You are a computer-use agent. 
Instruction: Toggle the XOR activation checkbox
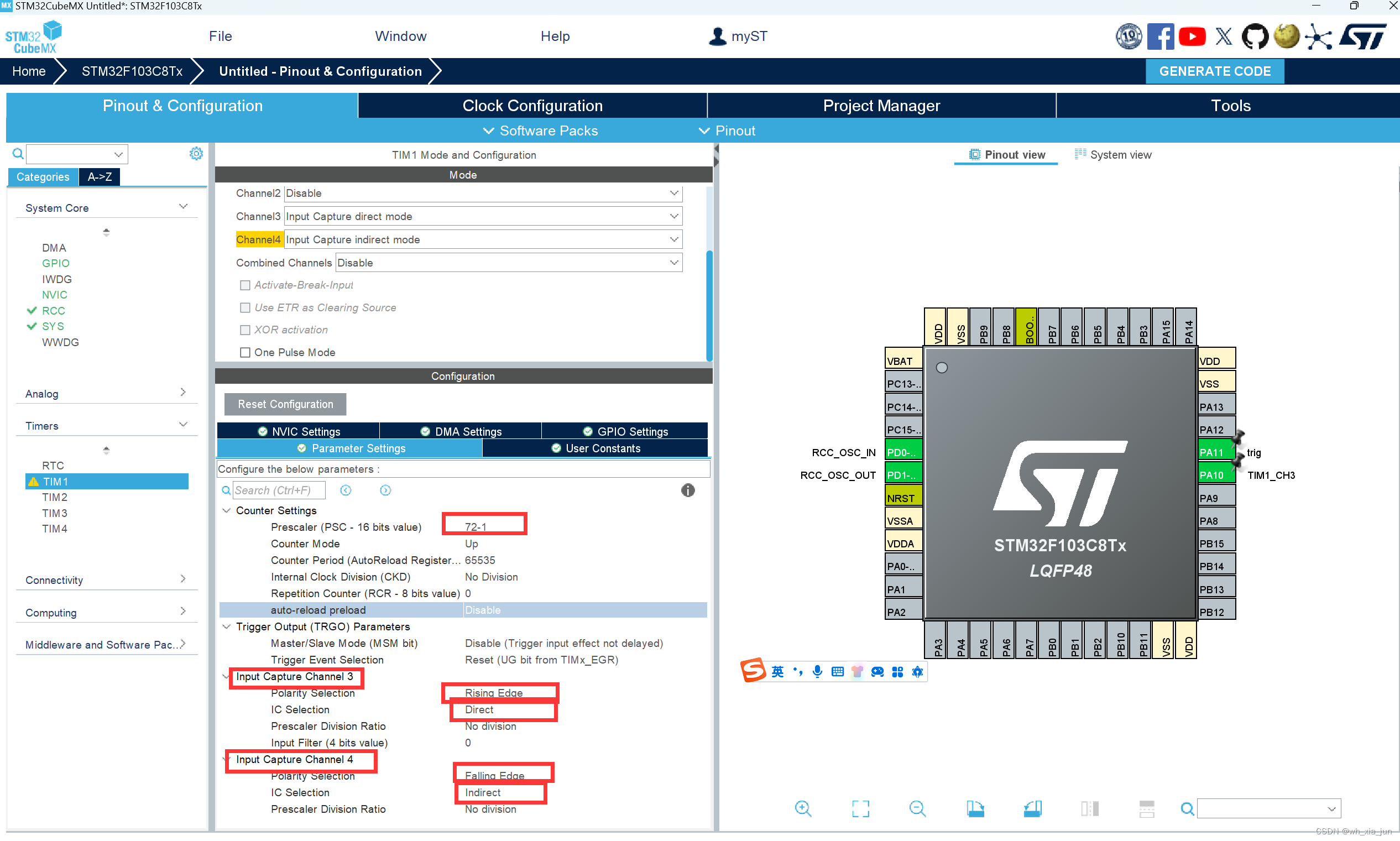point(245,330)
